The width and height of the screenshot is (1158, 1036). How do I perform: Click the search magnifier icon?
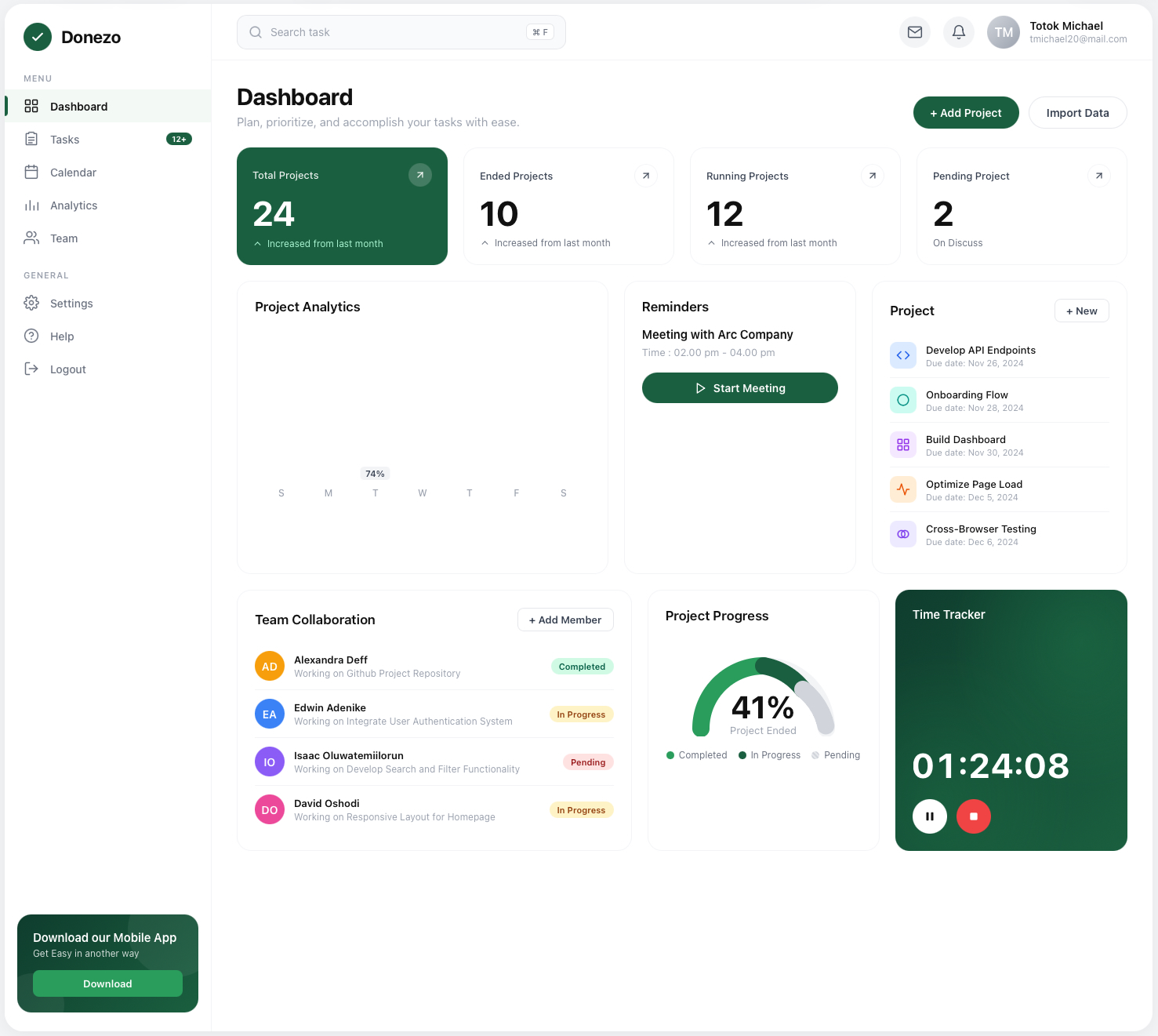[x=256, y=32]
